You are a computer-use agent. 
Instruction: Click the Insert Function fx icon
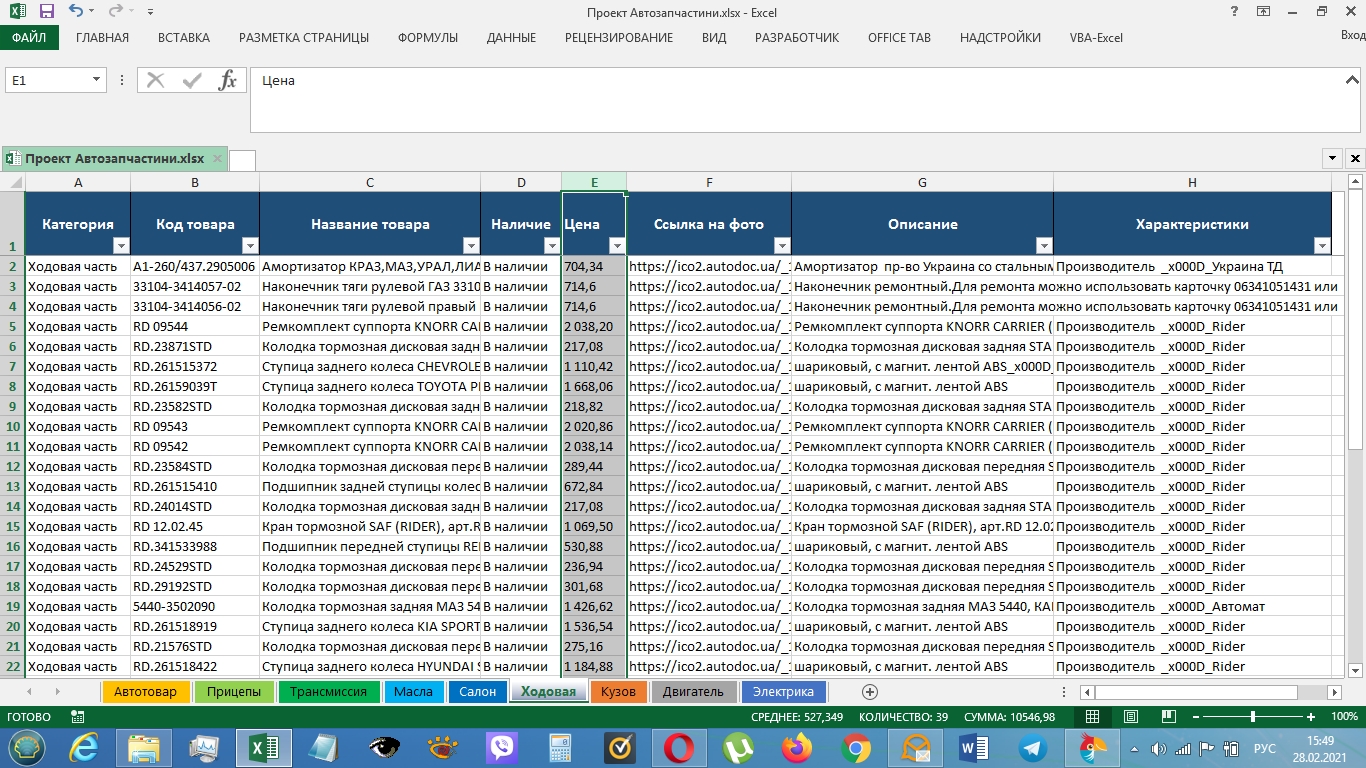228,81
